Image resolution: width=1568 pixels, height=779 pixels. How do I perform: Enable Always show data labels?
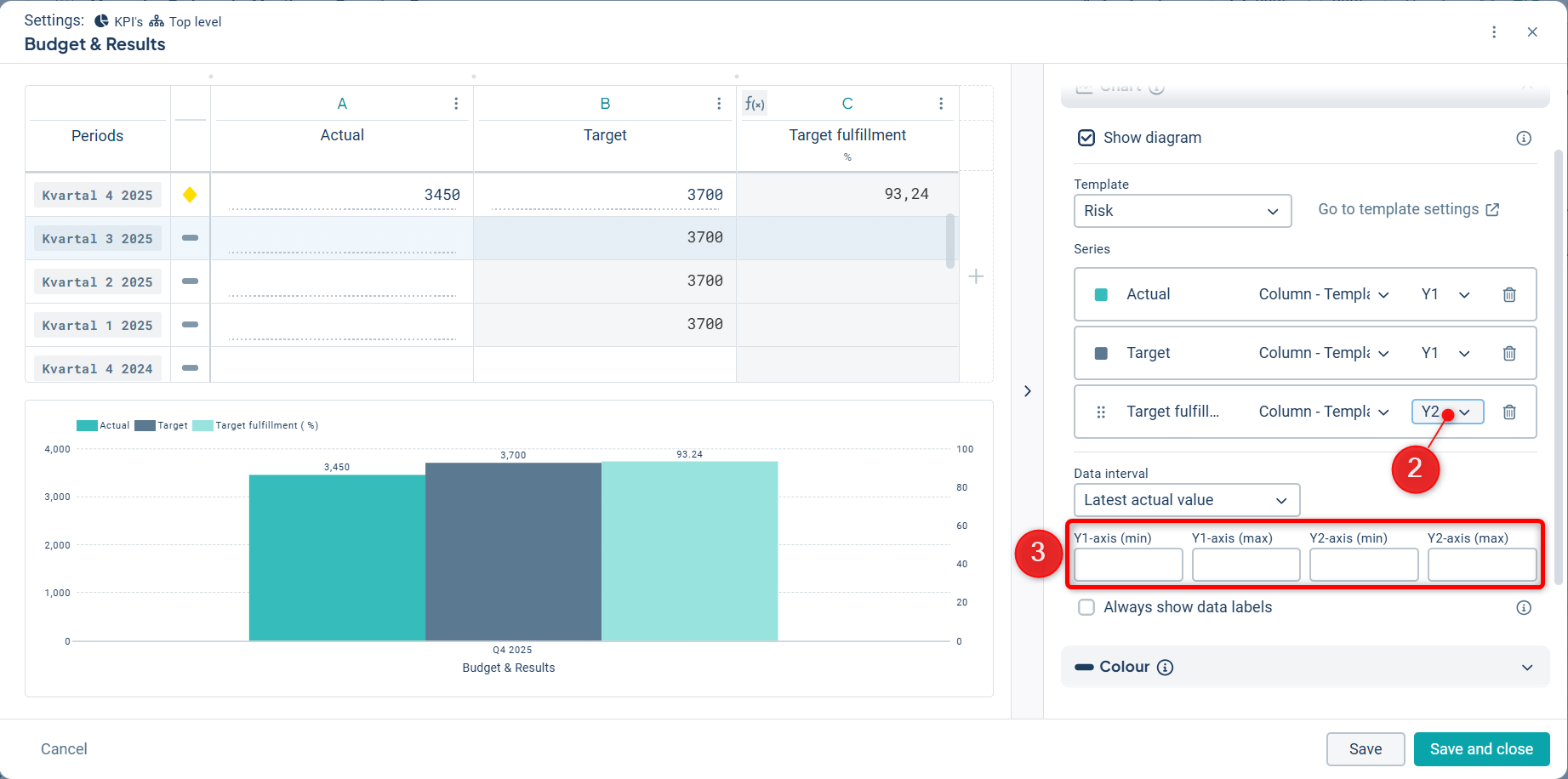1086,607
